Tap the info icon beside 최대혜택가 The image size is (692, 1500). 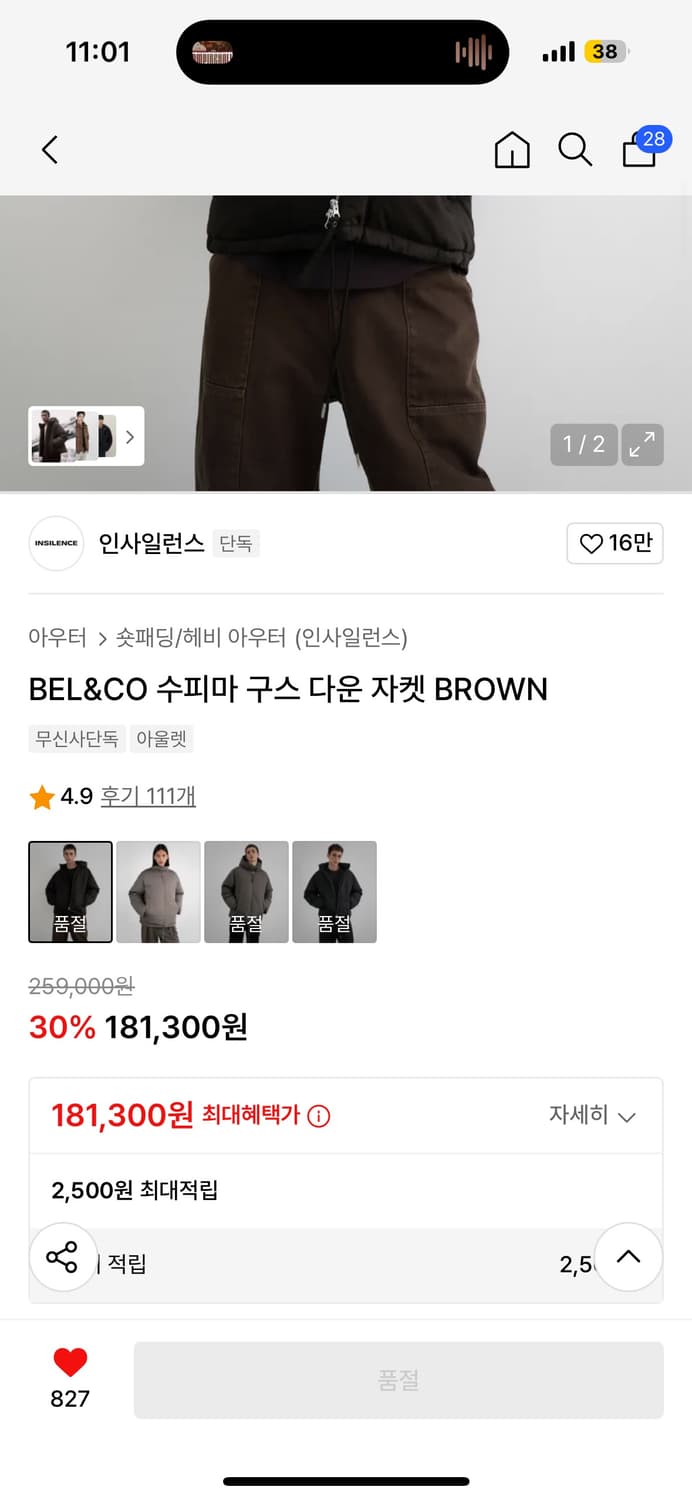(318, 1116)
